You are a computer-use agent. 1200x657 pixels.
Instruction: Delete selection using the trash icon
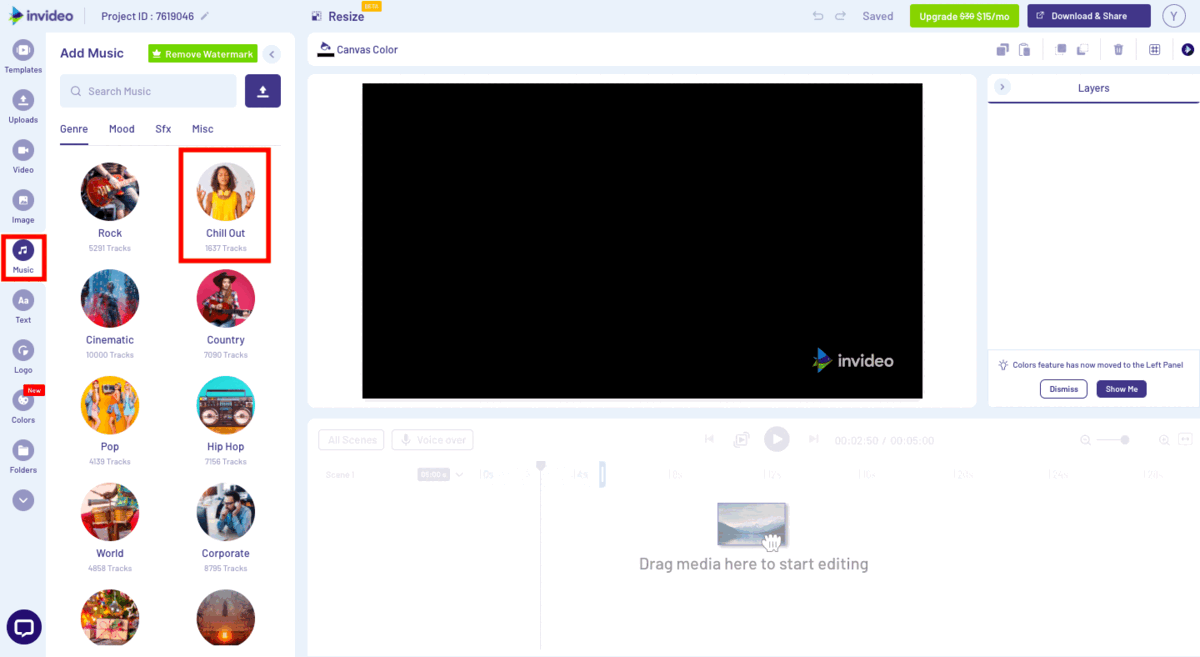click(1118, 48)
